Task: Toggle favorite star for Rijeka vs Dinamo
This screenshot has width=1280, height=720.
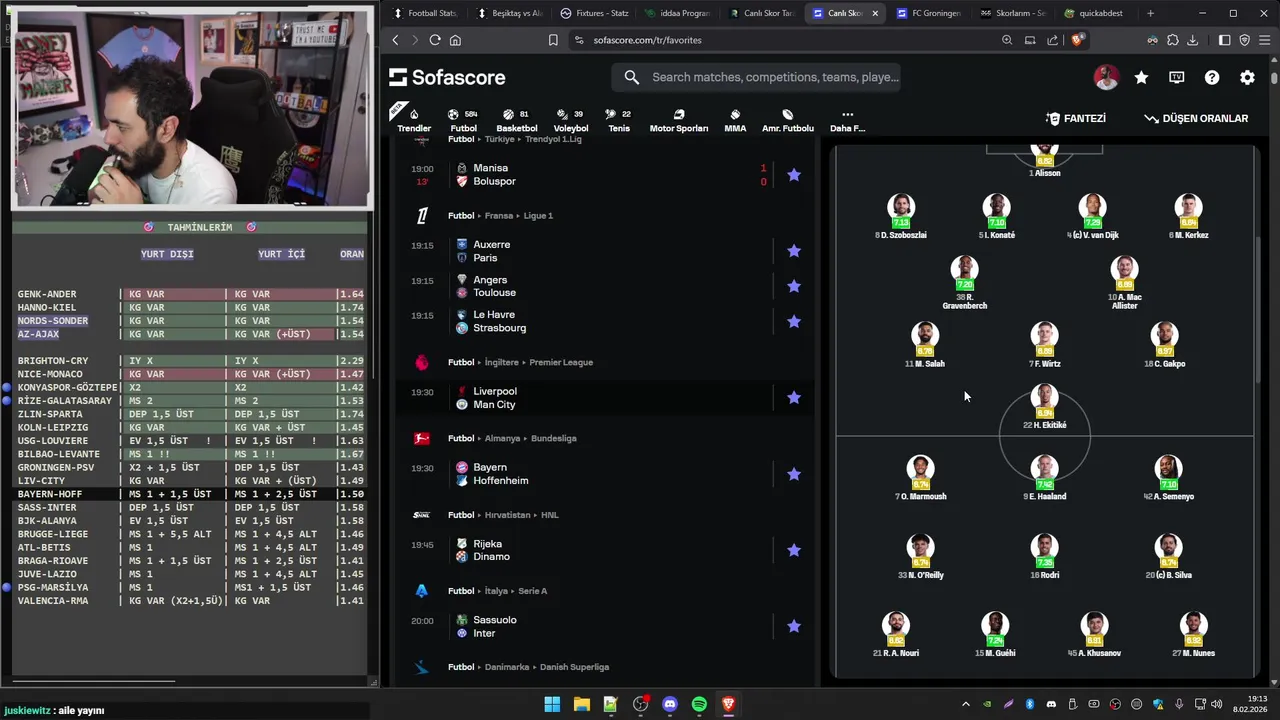Action: pyautogui.click(x=794, y=550)
